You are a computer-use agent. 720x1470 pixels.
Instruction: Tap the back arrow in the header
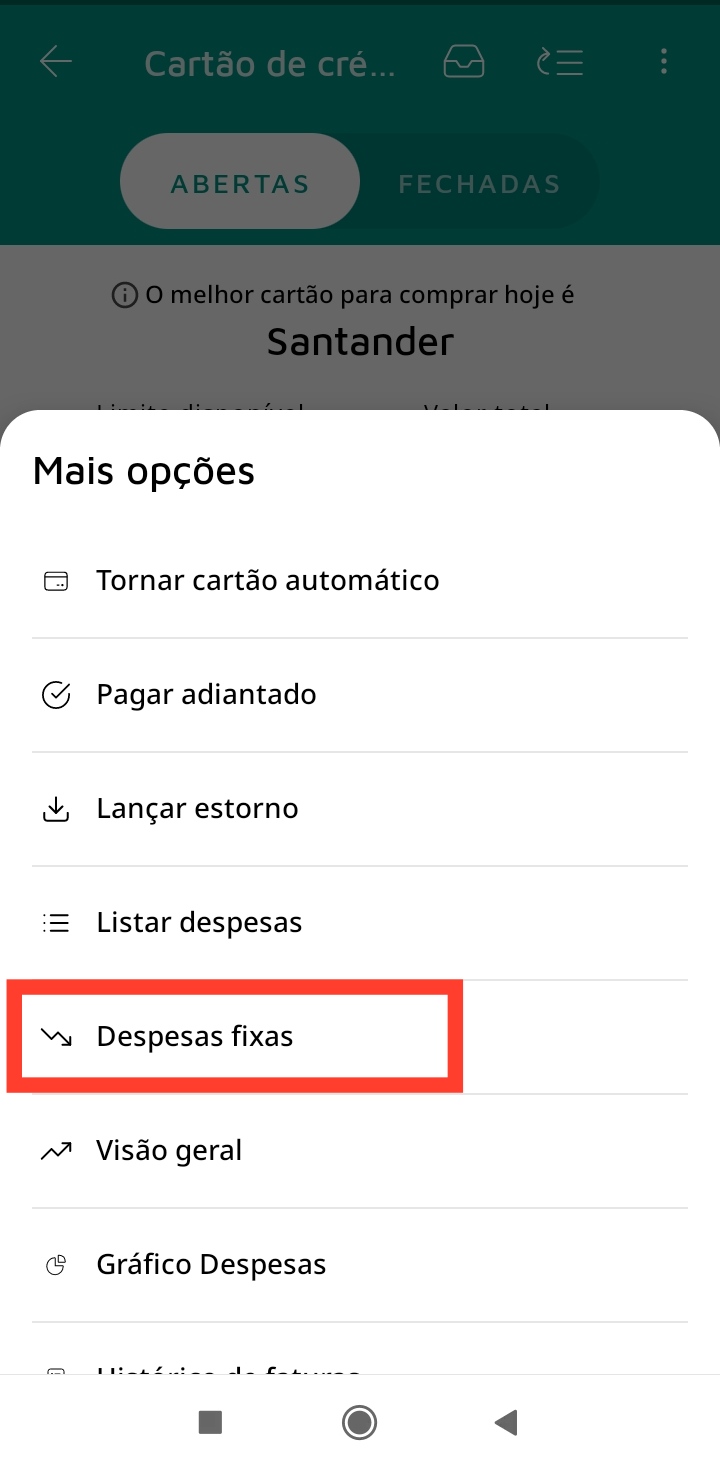pyautogui.click(x=56, y=62)
